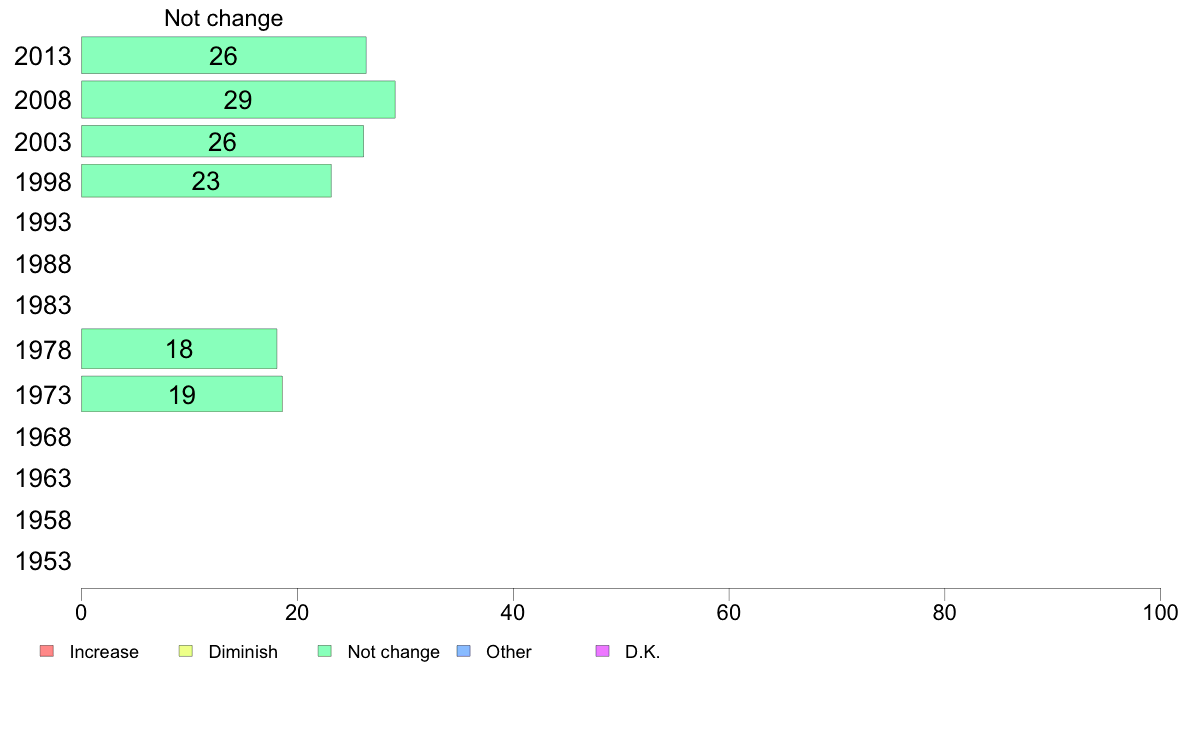The height and width of the screenshot is (736, 1188).
Task: Click the Not change column header
Action: [x=224, y=18]
